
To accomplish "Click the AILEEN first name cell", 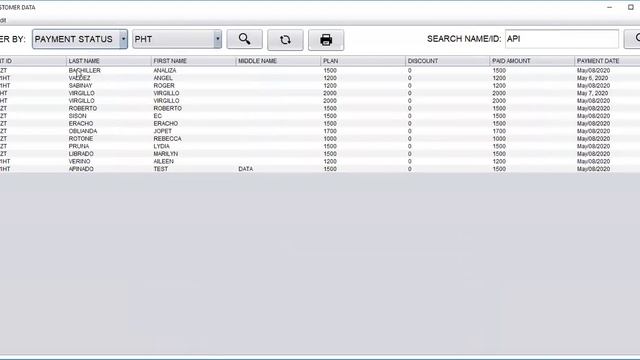I will (163, 162).
